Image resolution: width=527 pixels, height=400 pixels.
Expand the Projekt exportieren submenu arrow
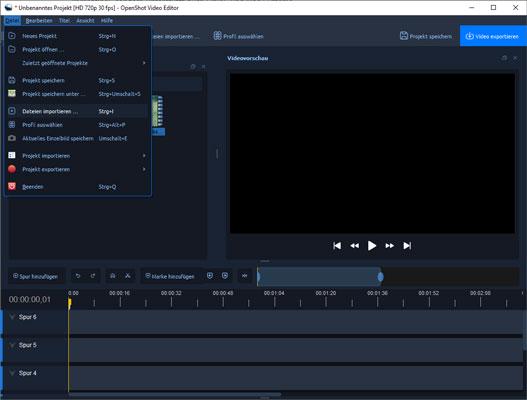144,169
